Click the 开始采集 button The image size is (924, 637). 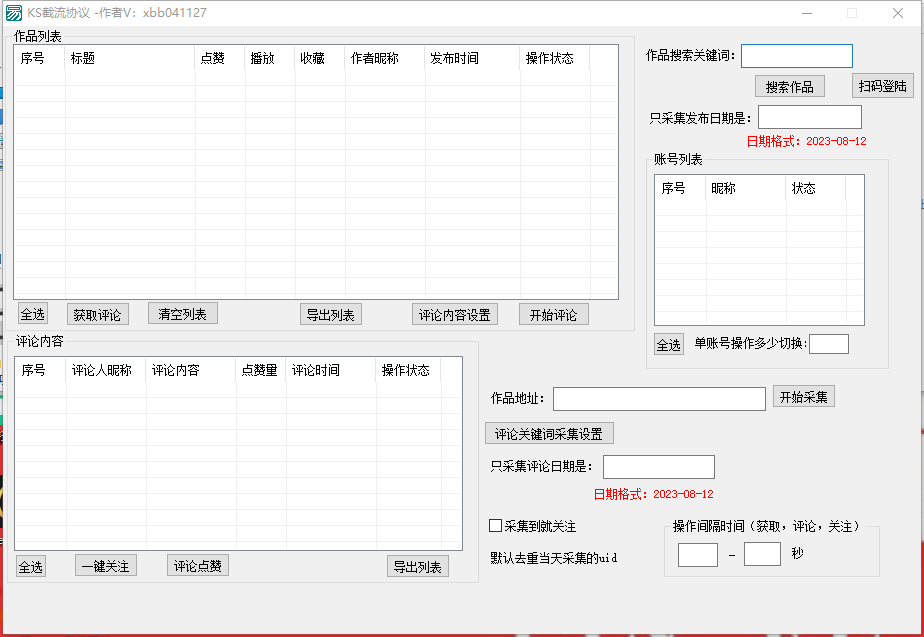(x=804, y=397)
